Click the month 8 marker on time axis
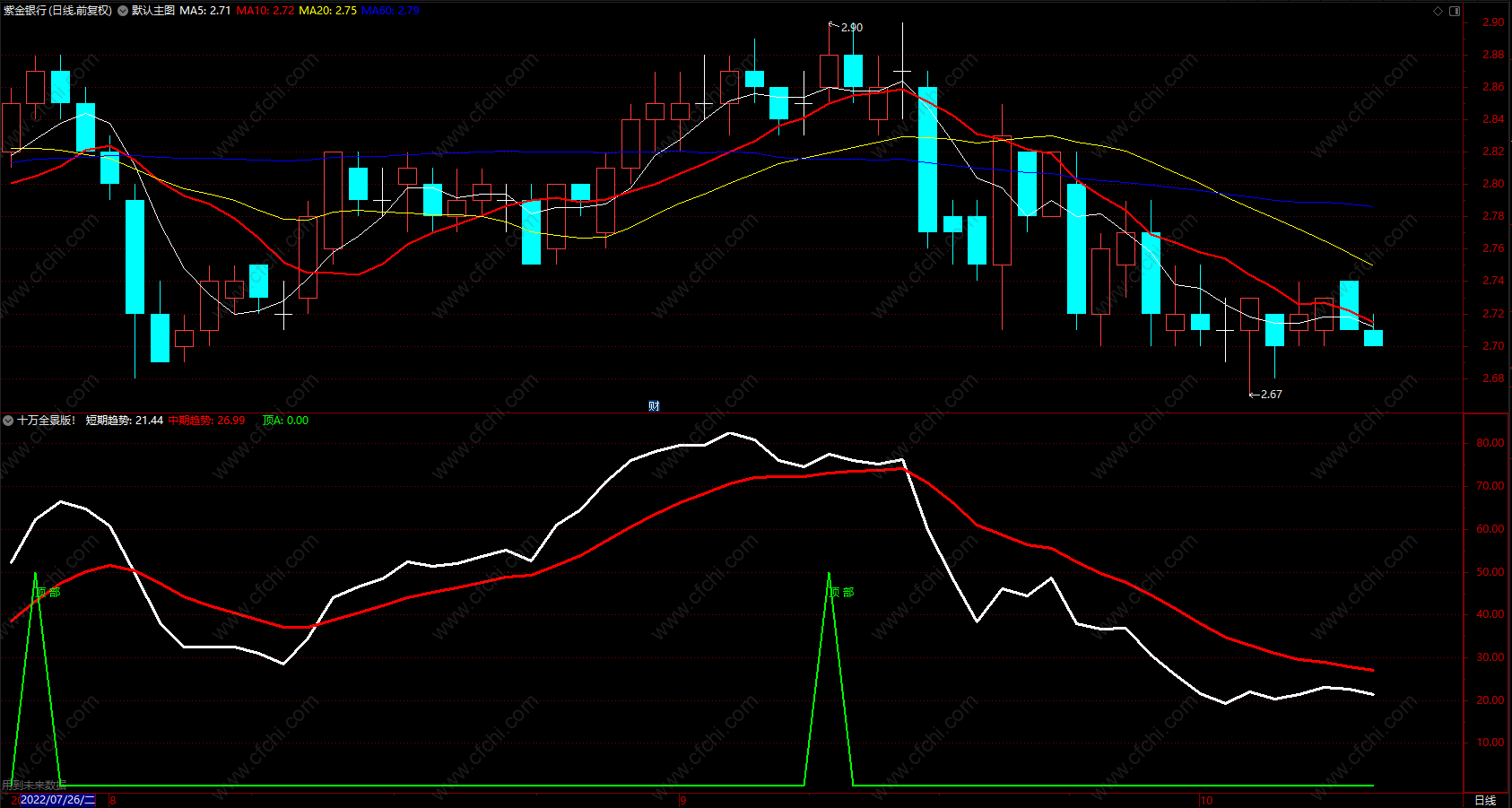The image size is (1512, 808). coord(113,800)
